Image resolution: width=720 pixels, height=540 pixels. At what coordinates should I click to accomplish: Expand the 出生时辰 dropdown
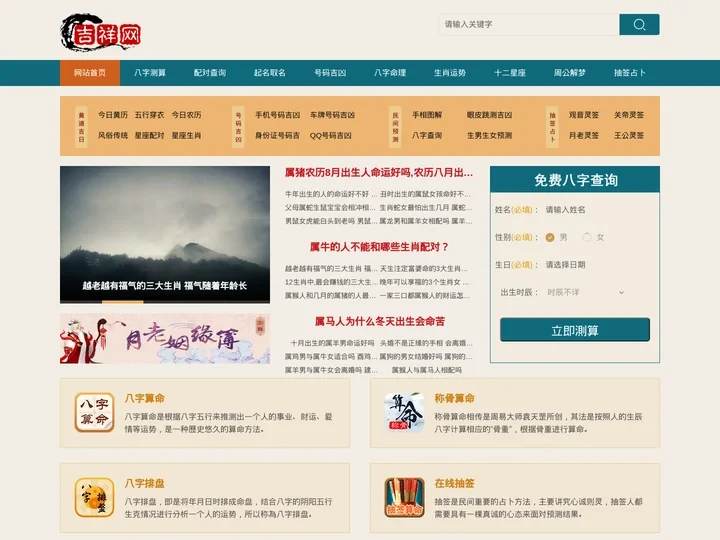tap(585, 292)
